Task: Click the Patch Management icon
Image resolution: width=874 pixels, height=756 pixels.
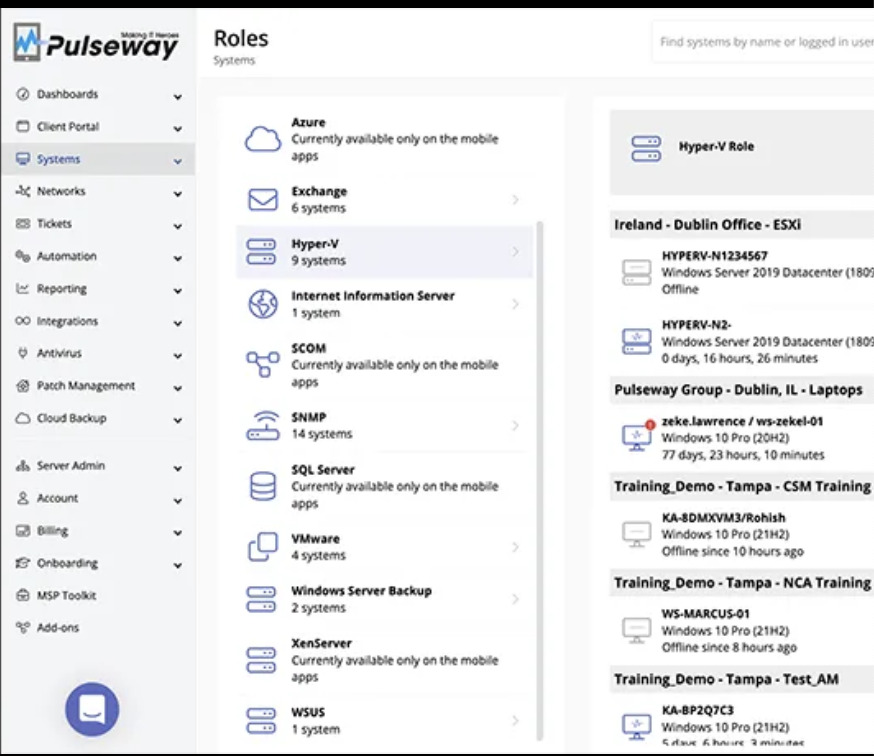Action: pyautogui.click(x=22, y=385)
